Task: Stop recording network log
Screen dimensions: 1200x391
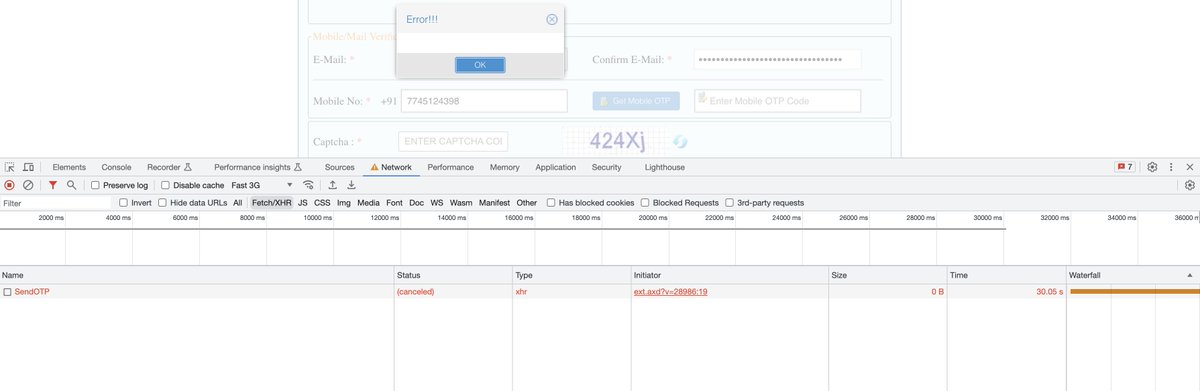Action: (10, 185)
